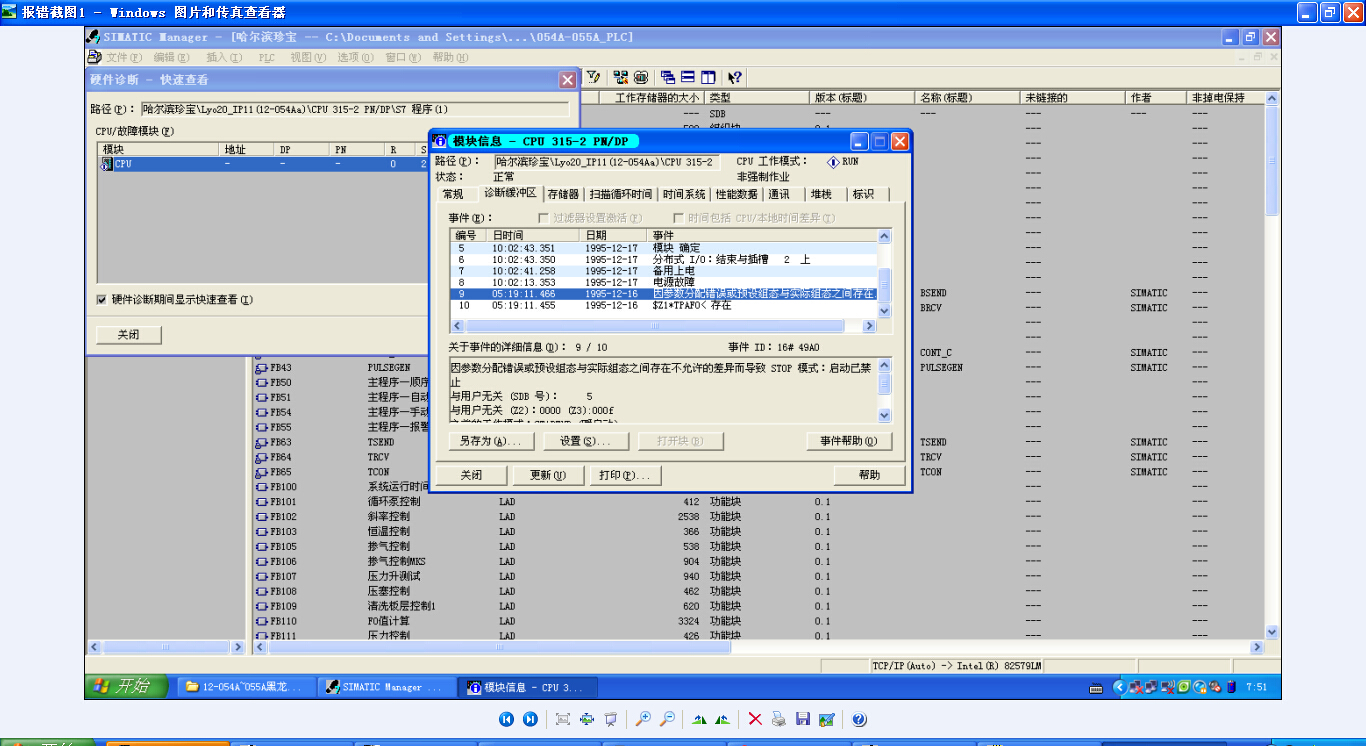Click the event details vertical scrollbar

click(x=884, y=391)
